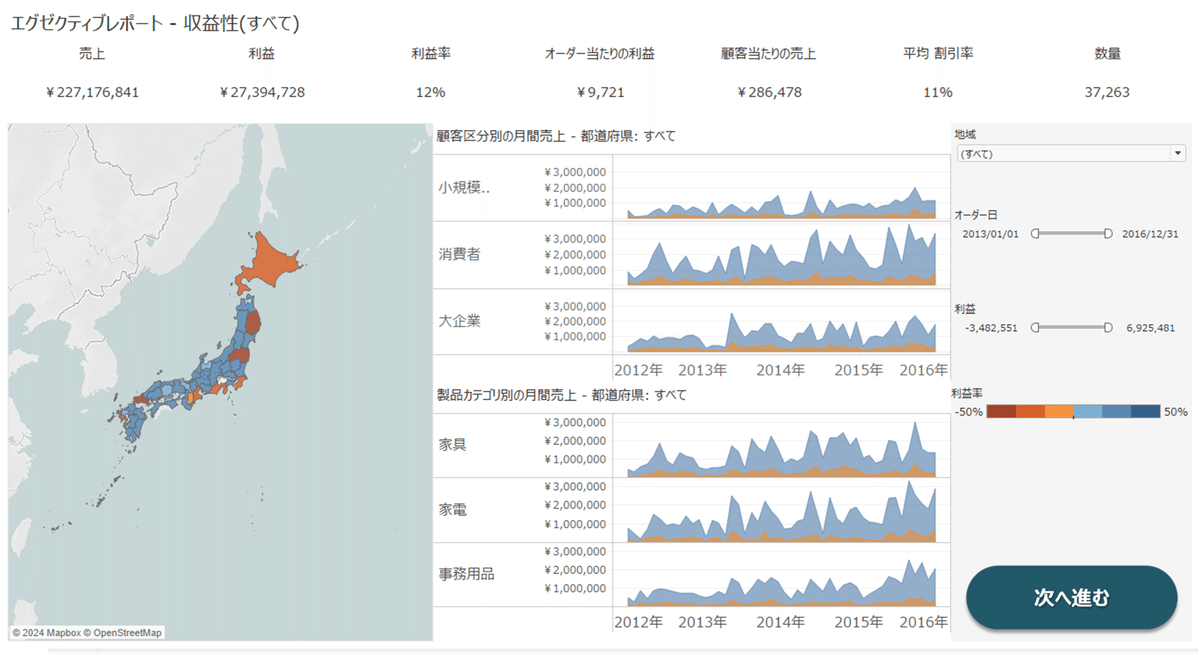
Task: Click the 売上 value ¥227,176,841
Action: pos(92,92)
